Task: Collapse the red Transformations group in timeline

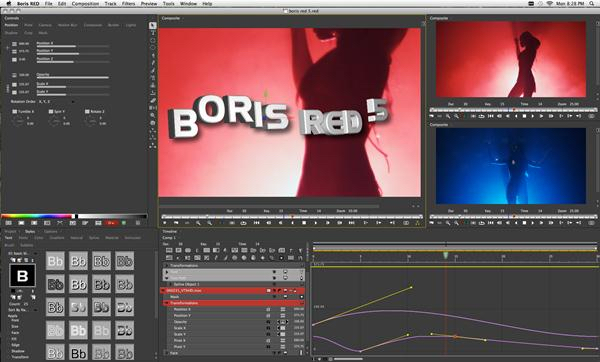Action: (166, 303)
